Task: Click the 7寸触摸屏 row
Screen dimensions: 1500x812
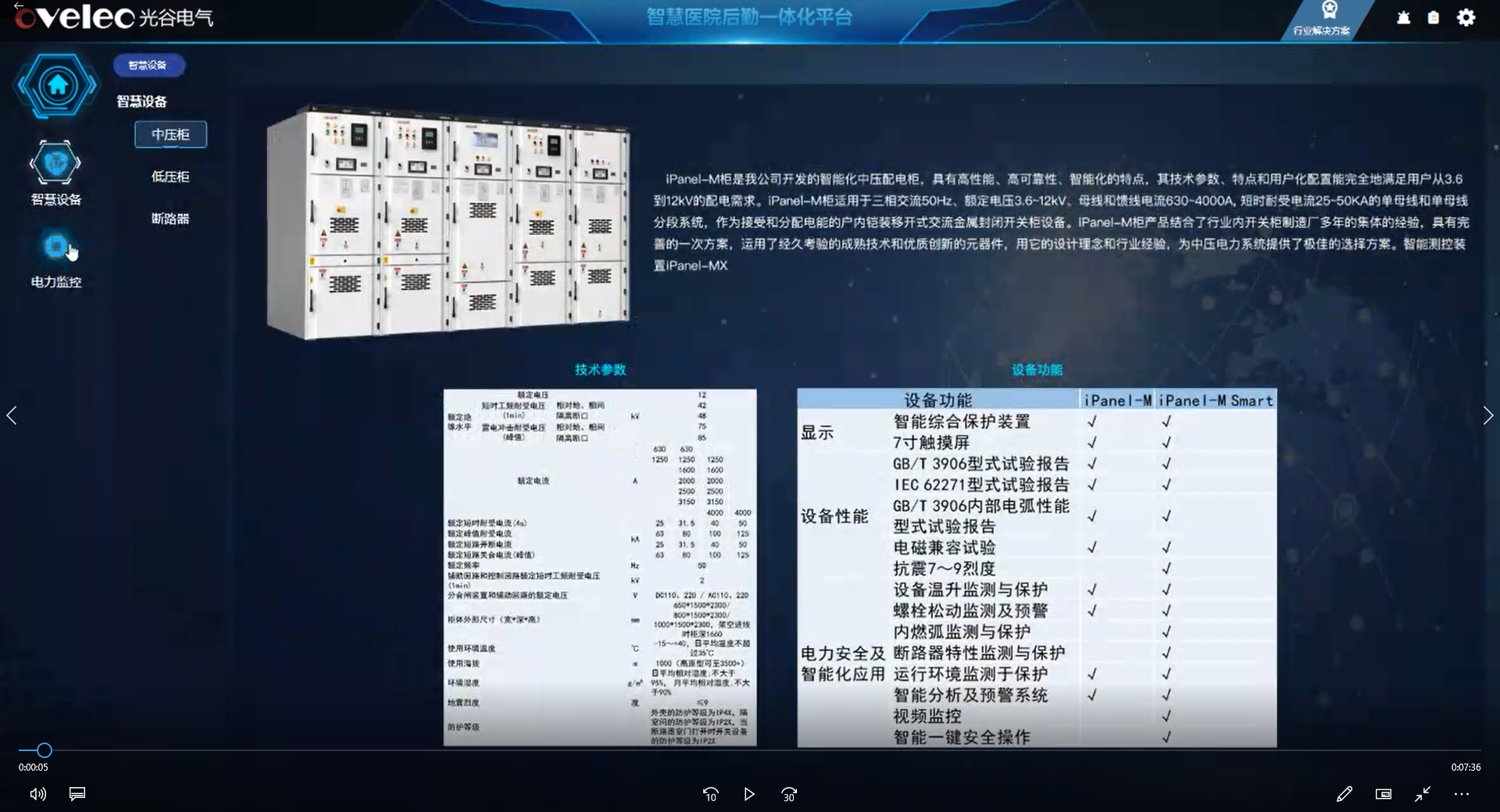Action: pyautogui.click(x=1037, y=442)
